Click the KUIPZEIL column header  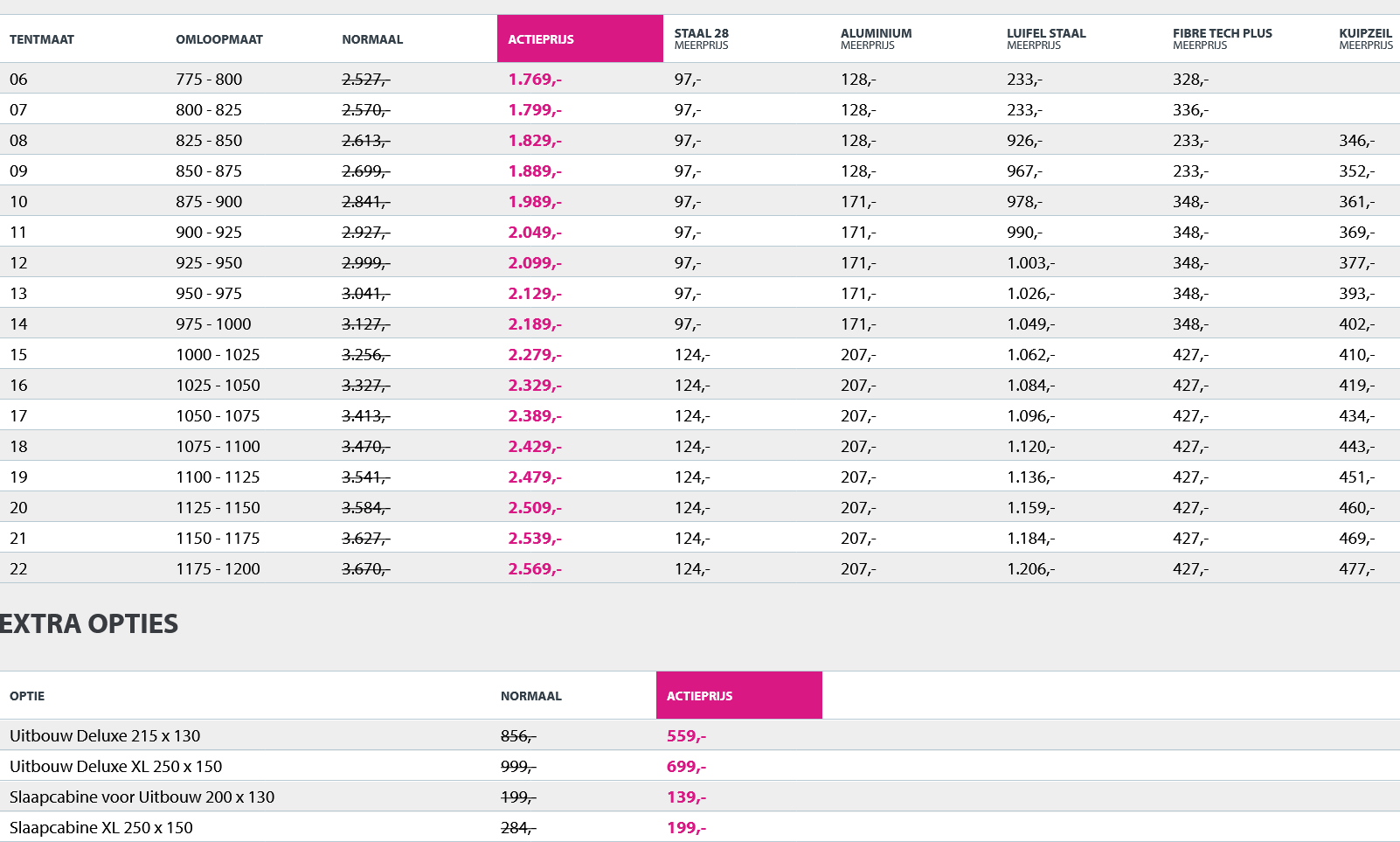tap(1365, 38)
